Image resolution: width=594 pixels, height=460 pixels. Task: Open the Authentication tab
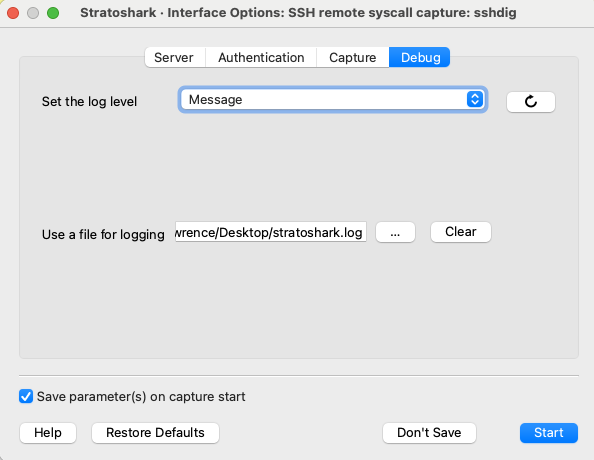(261, 58)
